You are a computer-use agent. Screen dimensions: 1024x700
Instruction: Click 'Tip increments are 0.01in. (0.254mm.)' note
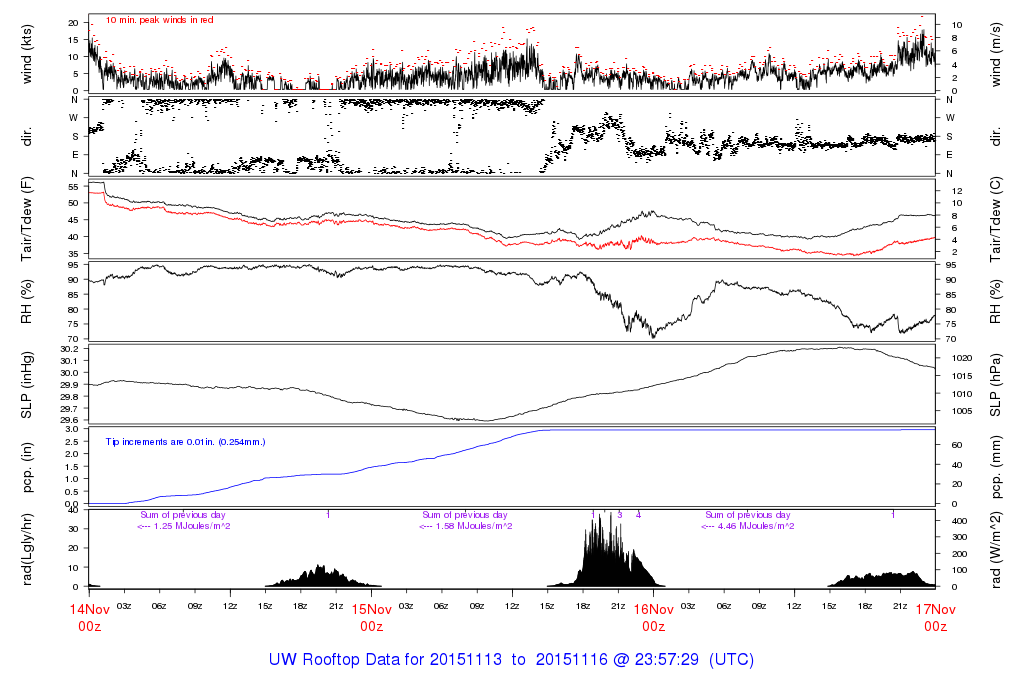pyautogui.click(x=185, y=442)
